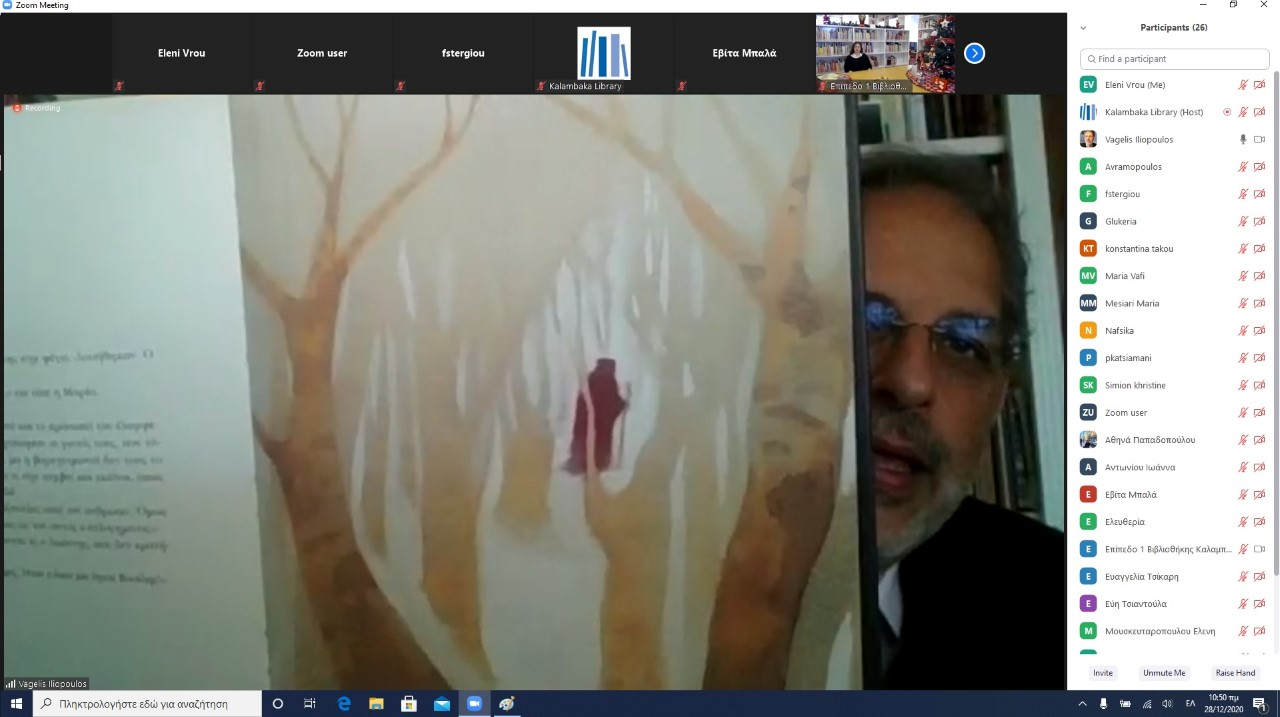Screen dimensions: 1280x717
Task: Select konstantina takou in the participants list
Action: [1139, 248]
